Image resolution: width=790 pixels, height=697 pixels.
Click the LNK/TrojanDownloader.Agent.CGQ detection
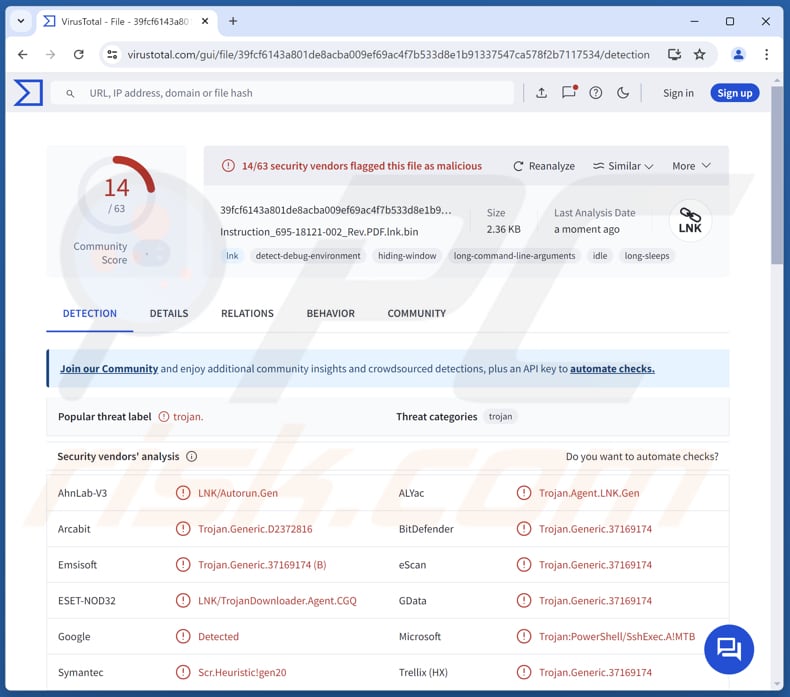[277, 601]
